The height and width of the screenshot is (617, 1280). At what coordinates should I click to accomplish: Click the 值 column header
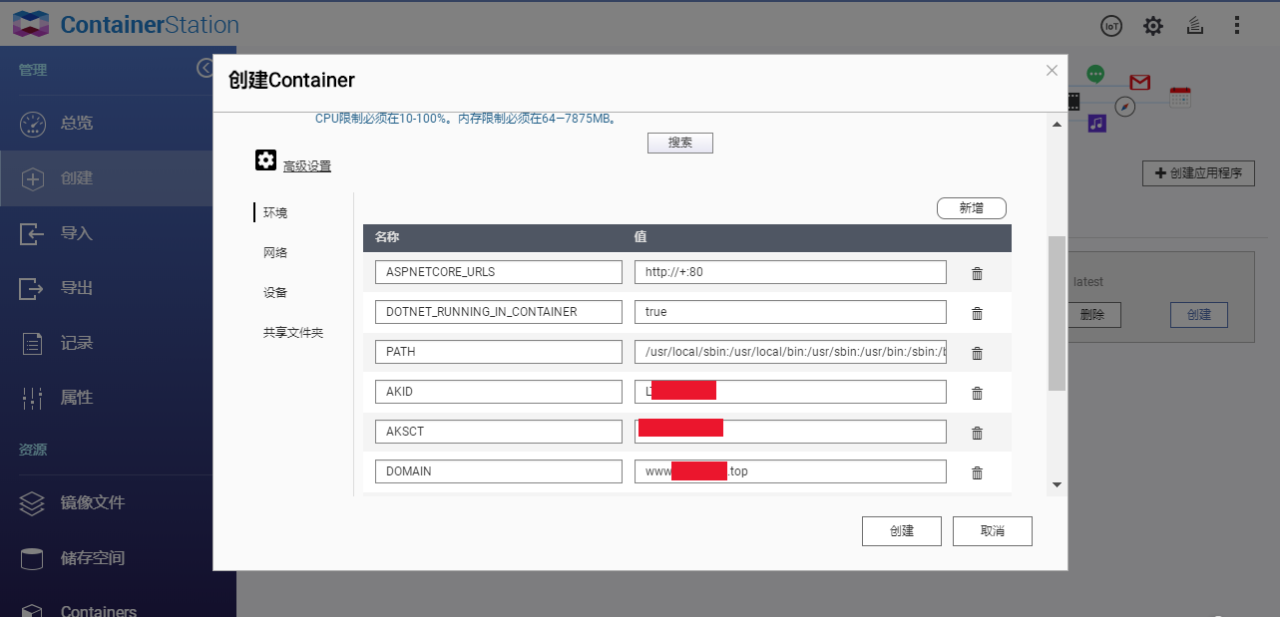point(640,238)
